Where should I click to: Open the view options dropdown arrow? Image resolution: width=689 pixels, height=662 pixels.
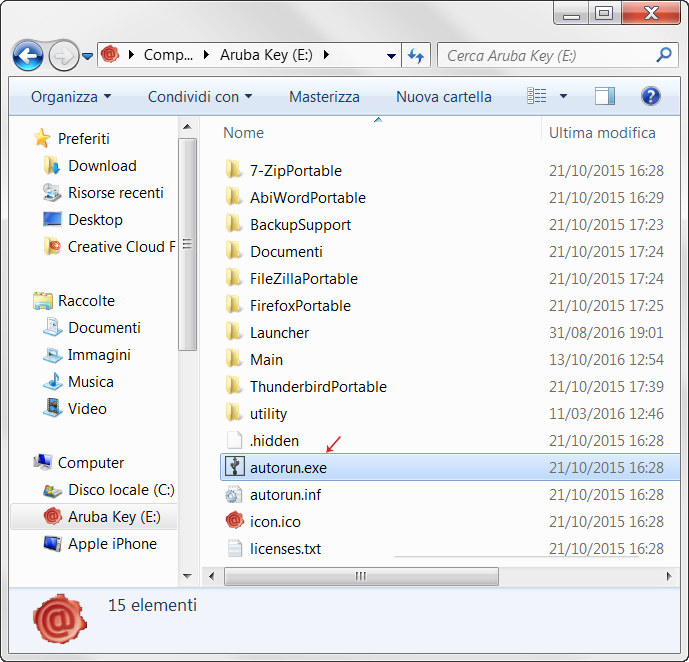563,97
